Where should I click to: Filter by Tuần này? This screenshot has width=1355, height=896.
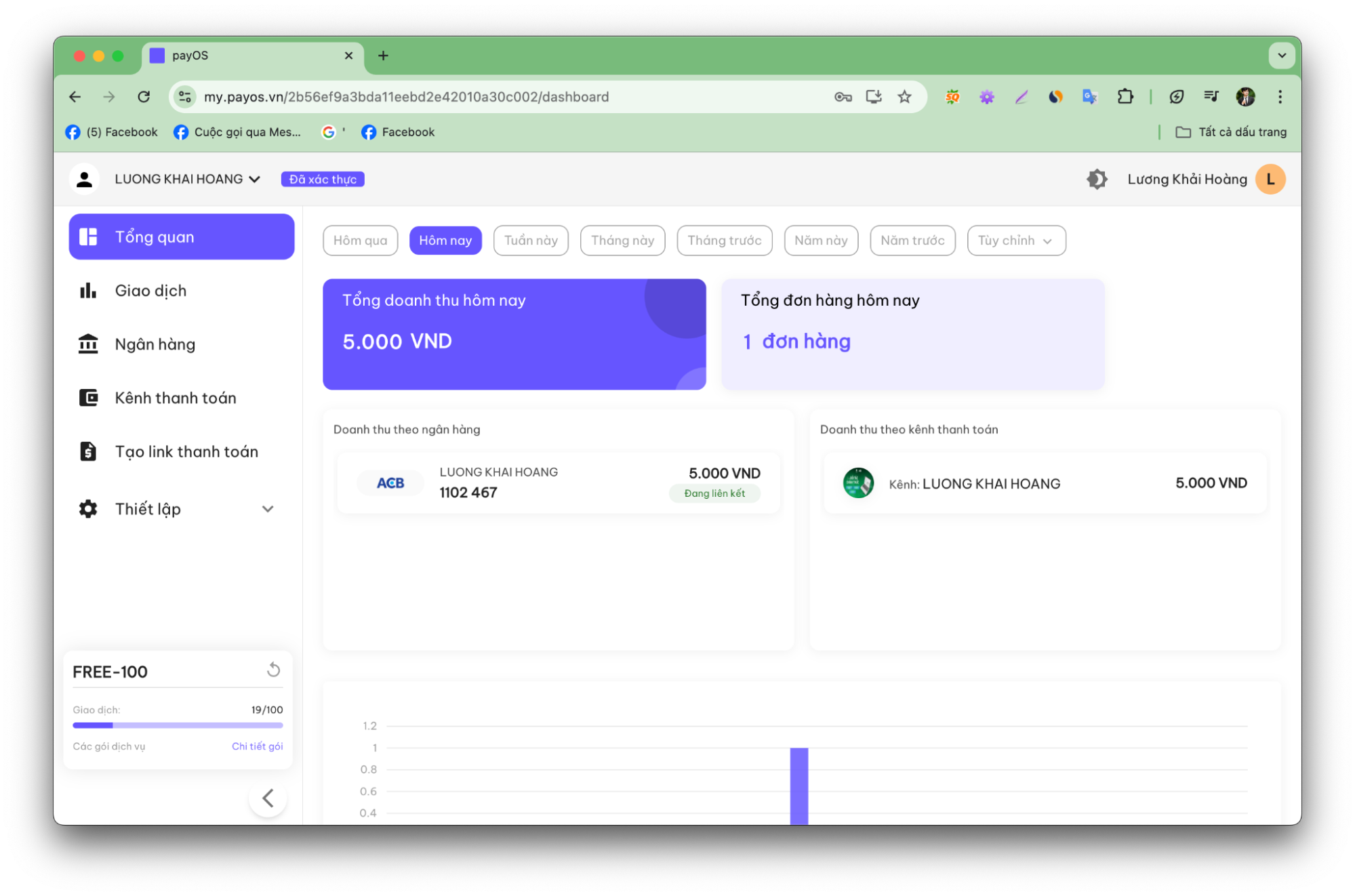(531, 241)
